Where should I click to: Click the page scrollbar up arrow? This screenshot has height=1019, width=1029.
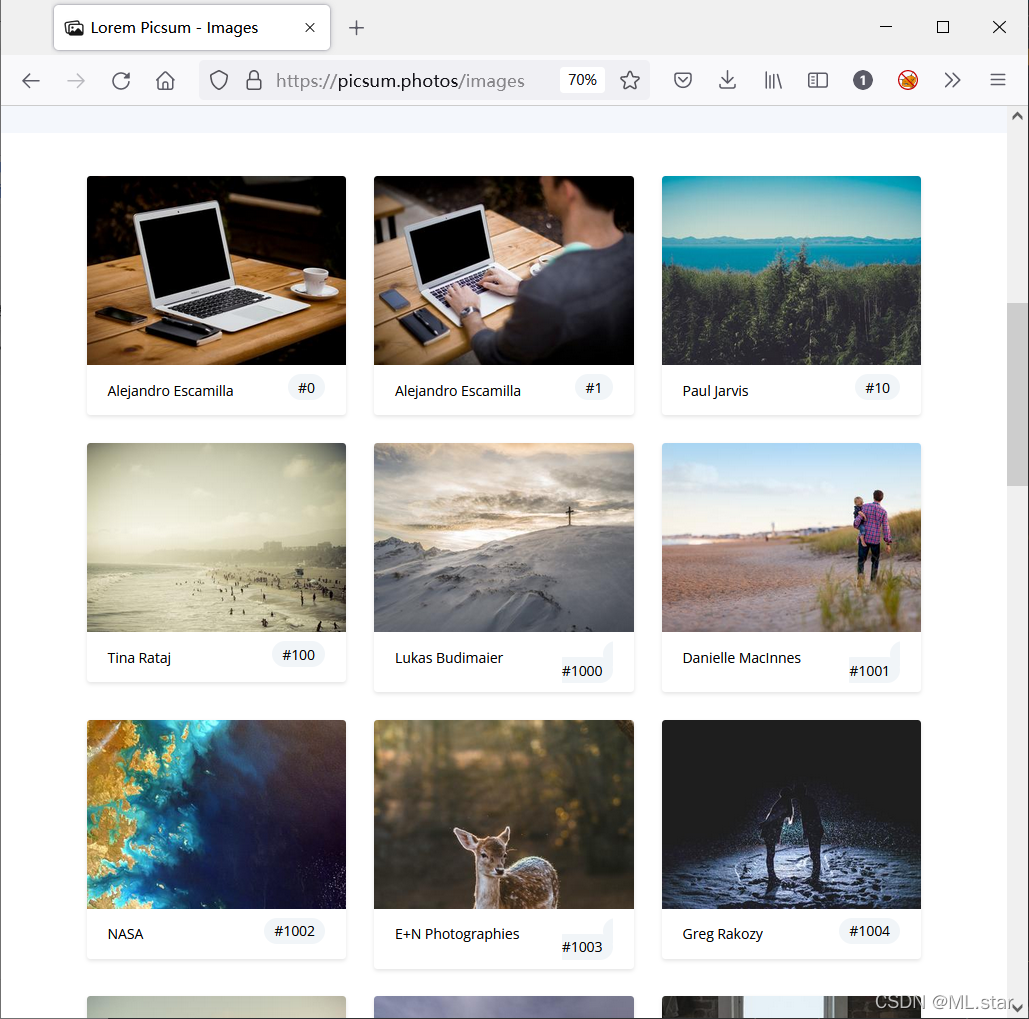point(1017,116)
